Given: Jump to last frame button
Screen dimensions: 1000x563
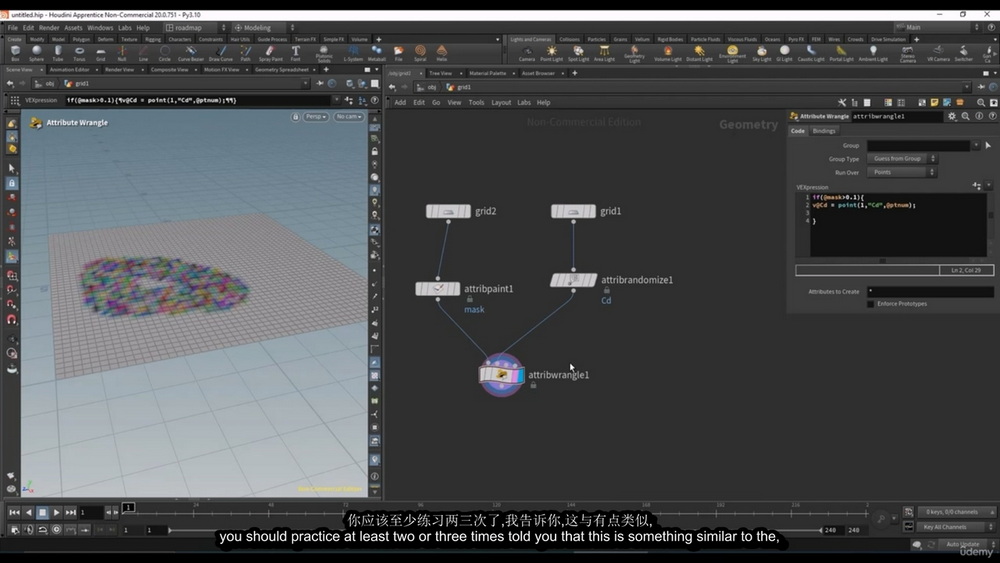Looking at the screenshot, I should [x=71, y=512].
